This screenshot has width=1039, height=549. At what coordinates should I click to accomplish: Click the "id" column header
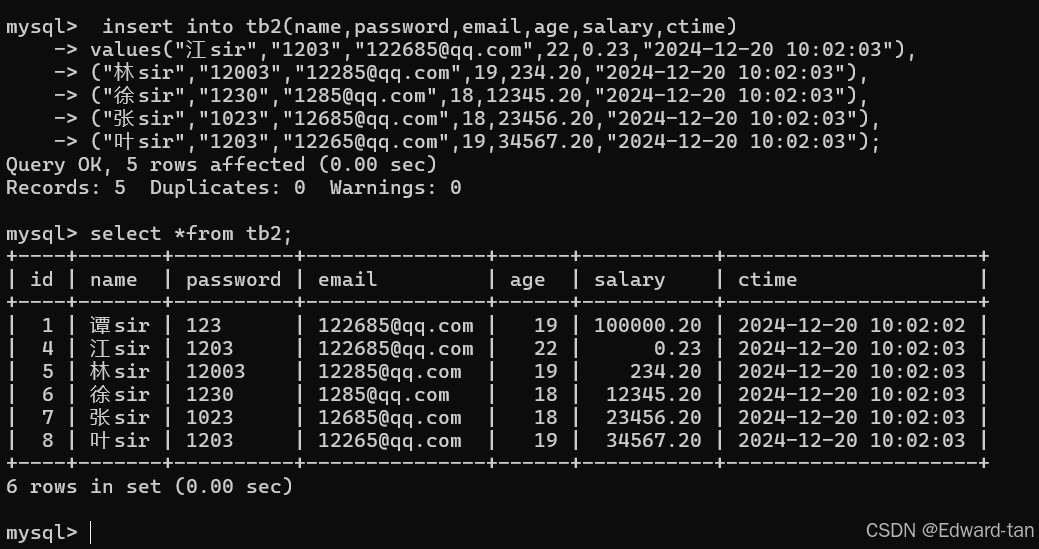[x=42, y=279]
